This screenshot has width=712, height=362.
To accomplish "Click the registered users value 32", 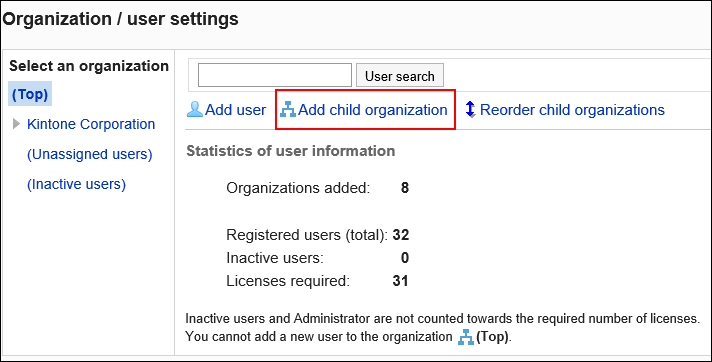I will pyautogui.click(x=401, y=235).
